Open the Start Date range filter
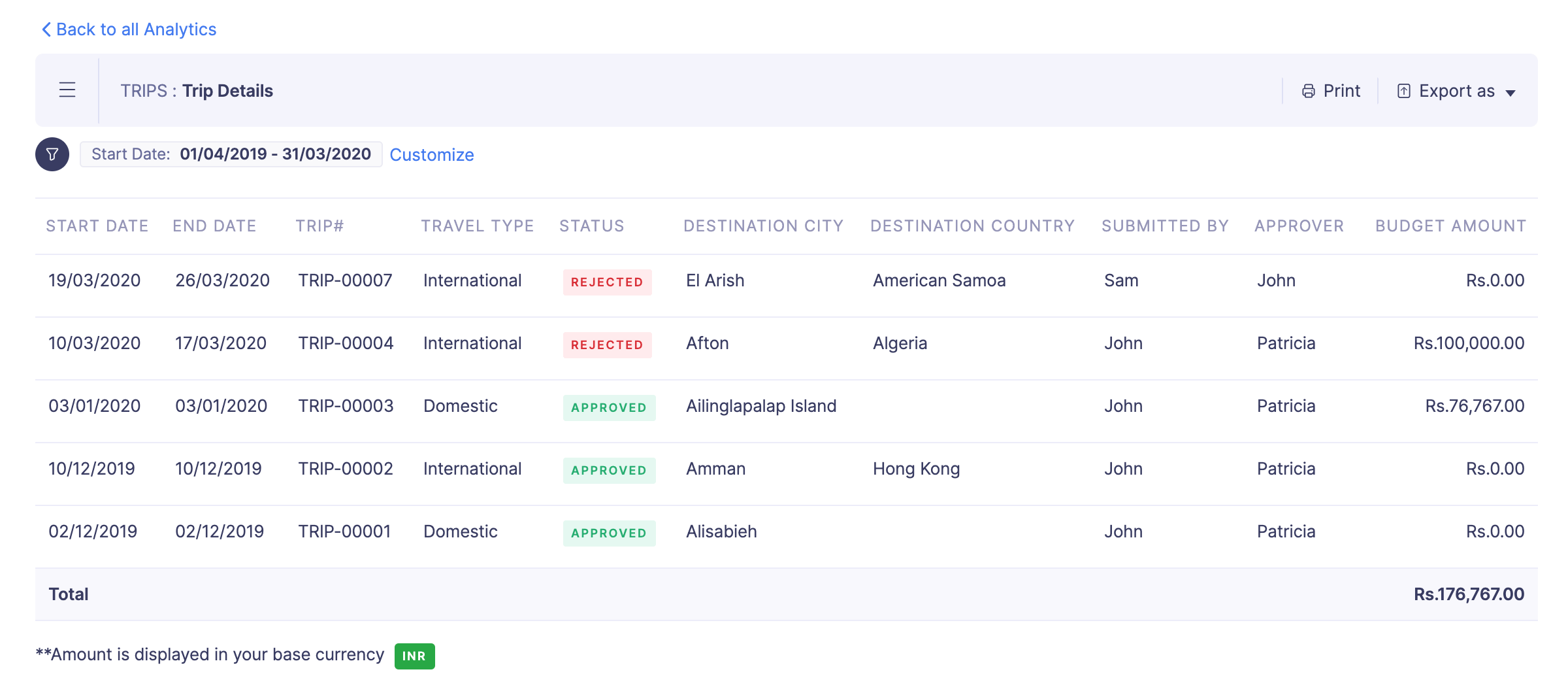1568x693 pixels. click(x=231, y=154)
